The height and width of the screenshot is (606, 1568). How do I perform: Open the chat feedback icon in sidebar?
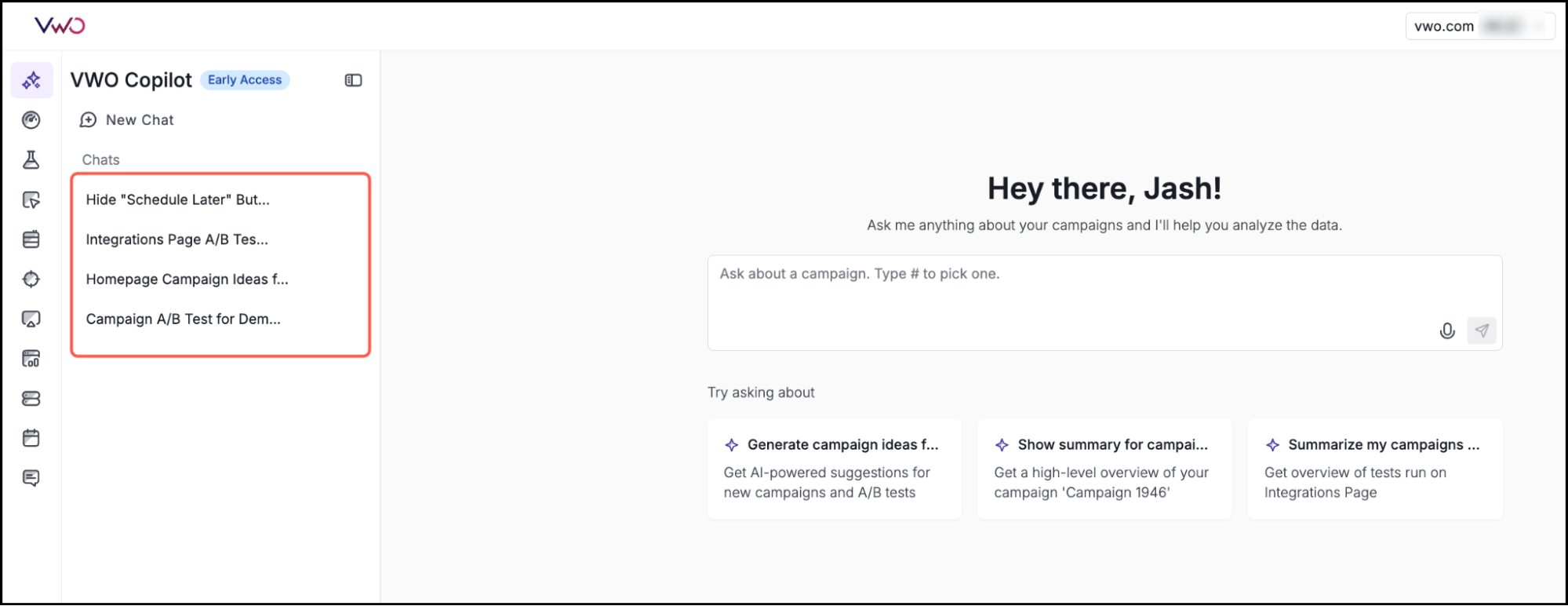[x=31, y=478]
